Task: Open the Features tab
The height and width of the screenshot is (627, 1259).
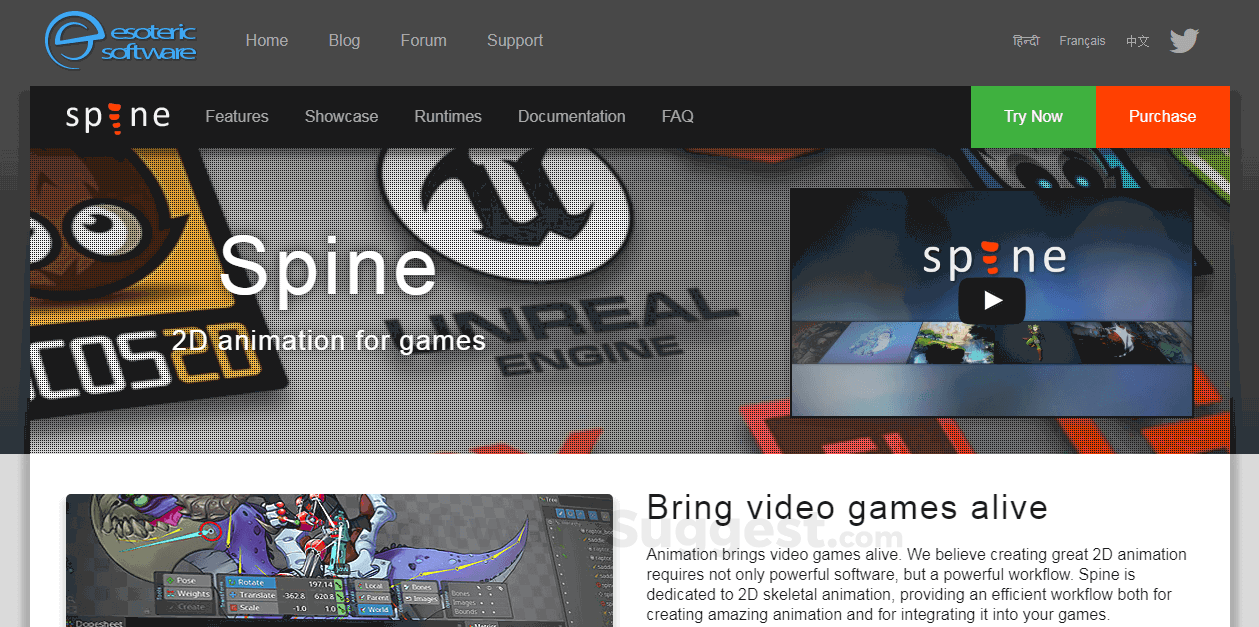Action: click(x=237, y=117)
